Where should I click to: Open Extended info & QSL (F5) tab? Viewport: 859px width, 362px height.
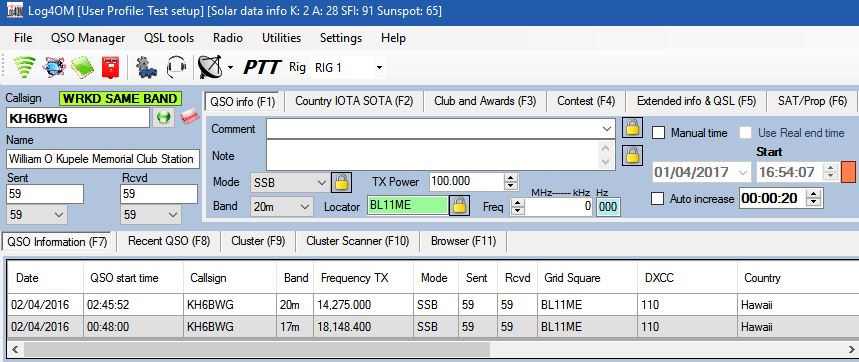[696, 101]
